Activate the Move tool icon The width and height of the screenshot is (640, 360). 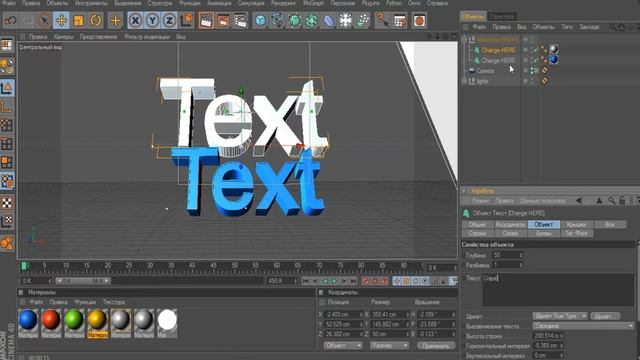(x=61, y=20)
